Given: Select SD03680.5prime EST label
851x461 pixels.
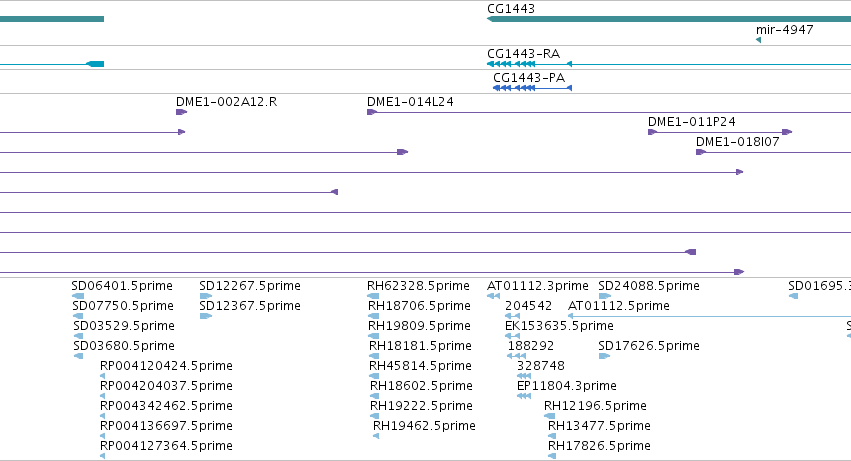Looking at the screenshot, I should click(124, 346).
